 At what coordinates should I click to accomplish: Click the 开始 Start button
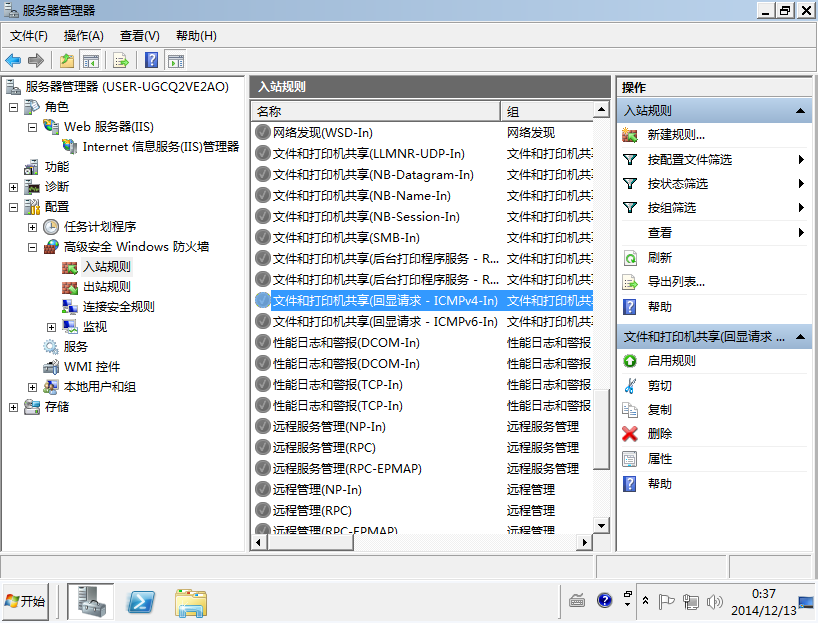26,602
